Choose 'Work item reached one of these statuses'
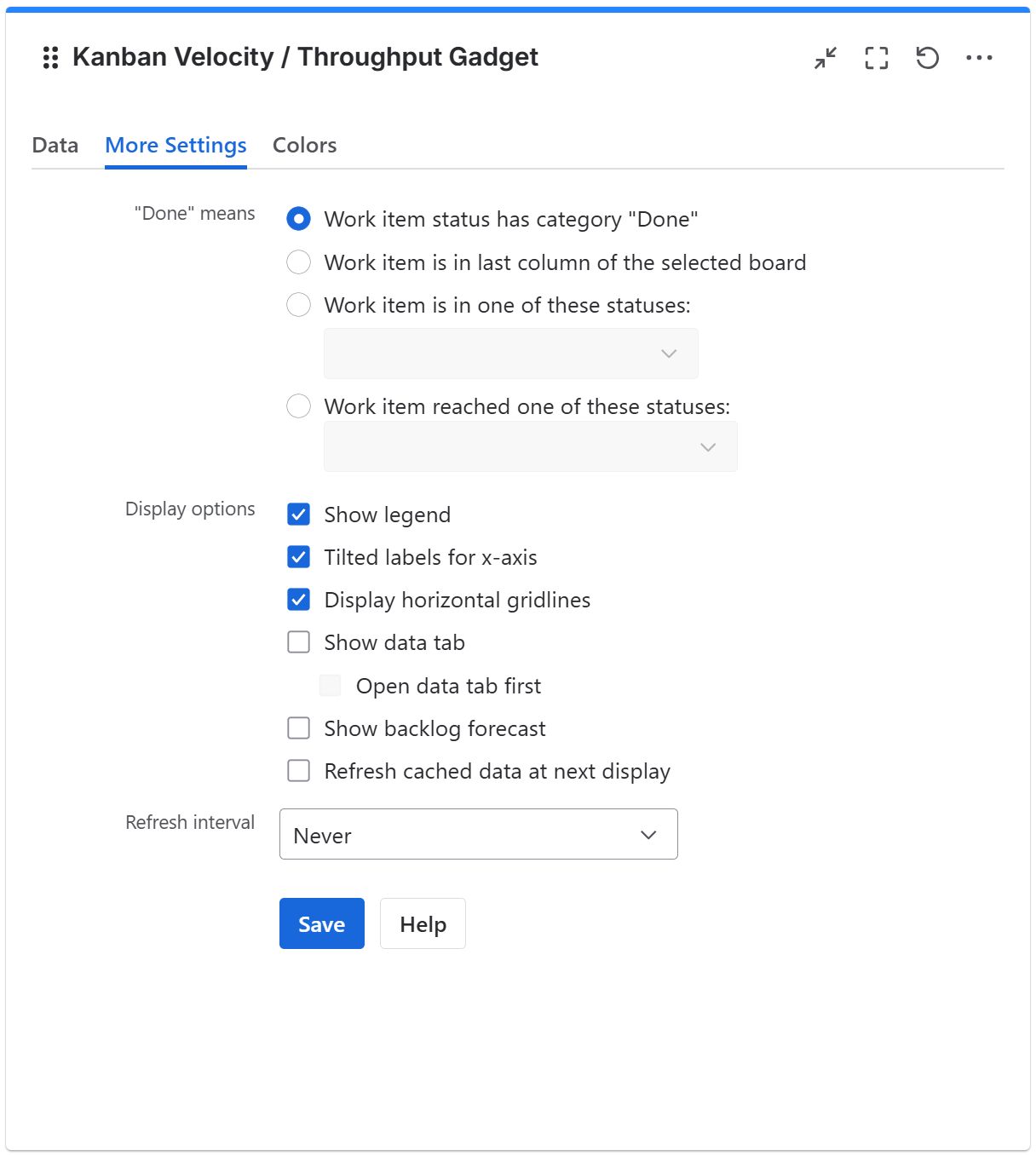The image size is (1036, 1156). coord(298,406)
